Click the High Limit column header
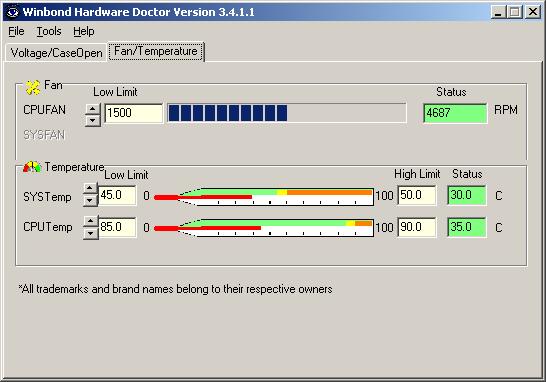Viewport: 546px width, 382px height. [x=417, y=174]
